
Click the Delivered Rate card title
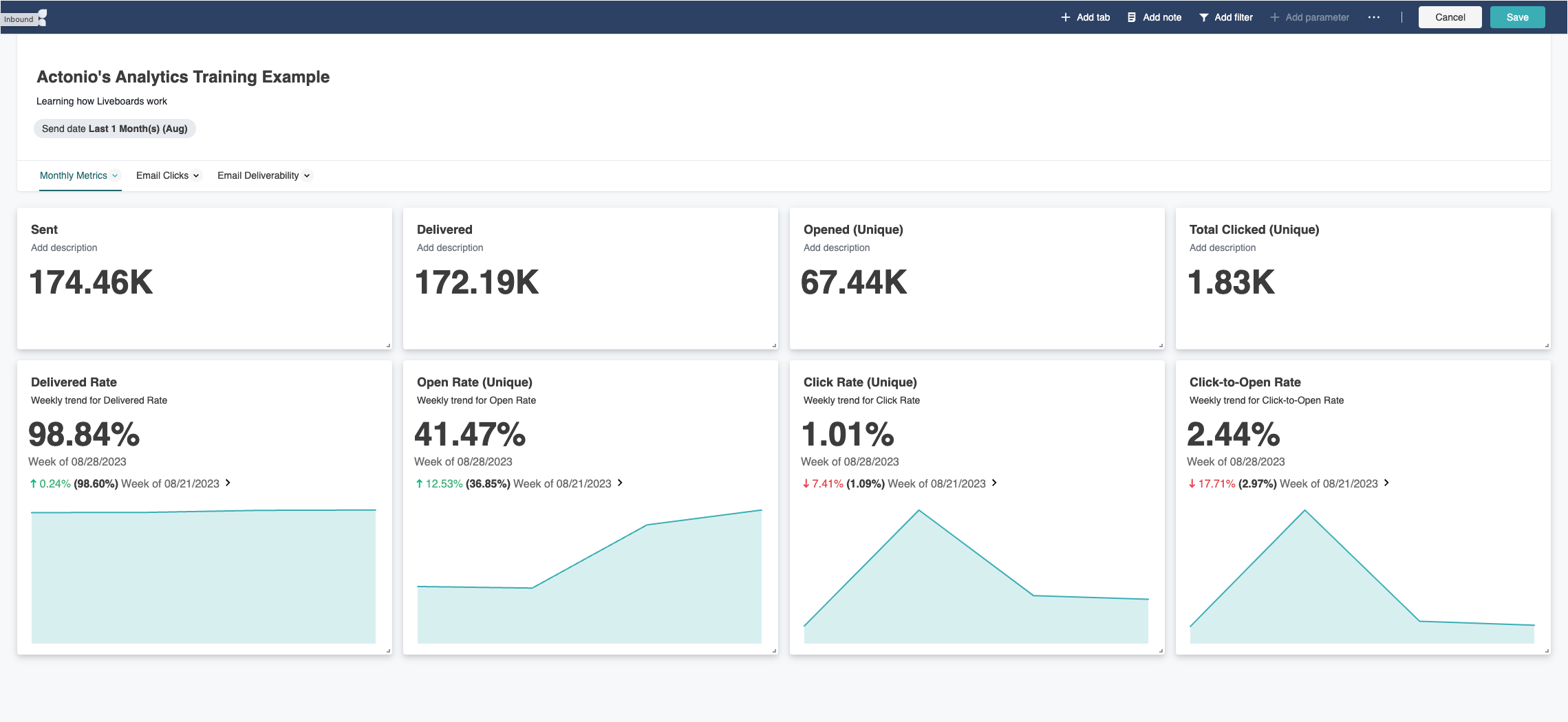point(74,382)
